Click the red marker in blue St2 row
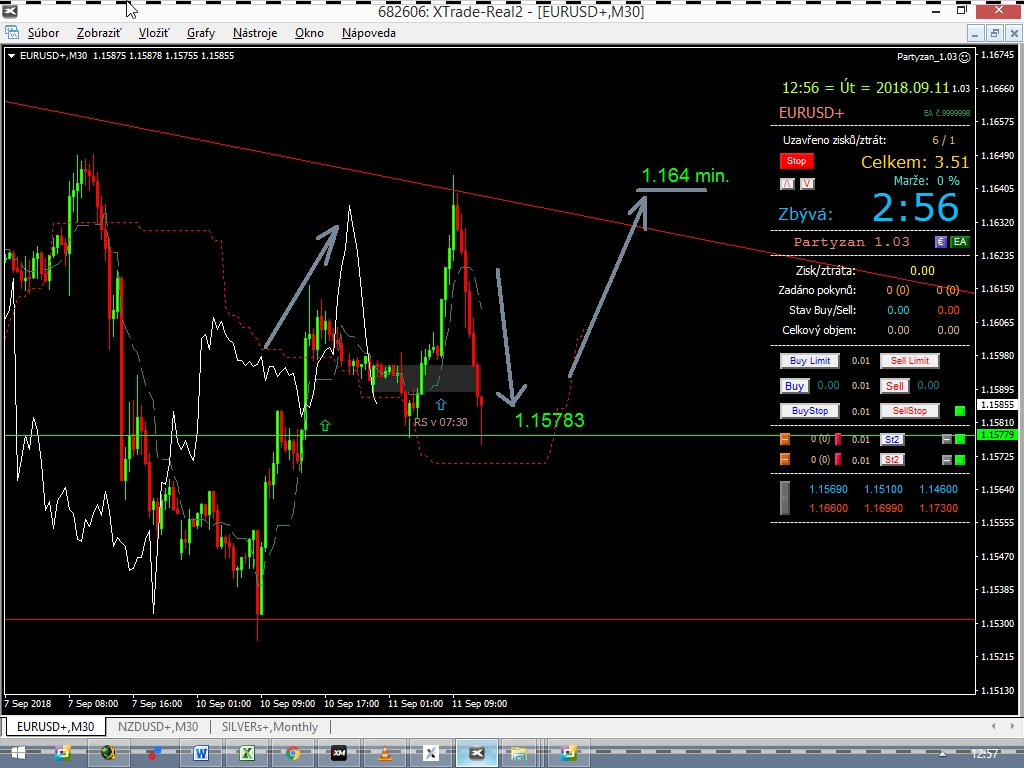This screenshot has width=1024, height=768. coord(838,440)
